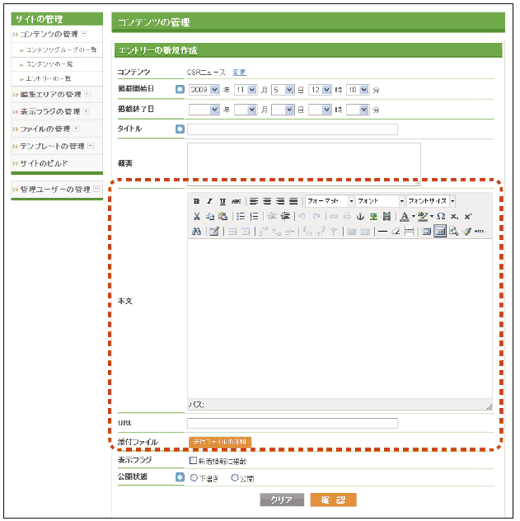Open コンテンツの一覧 menu item

(49, 64)
